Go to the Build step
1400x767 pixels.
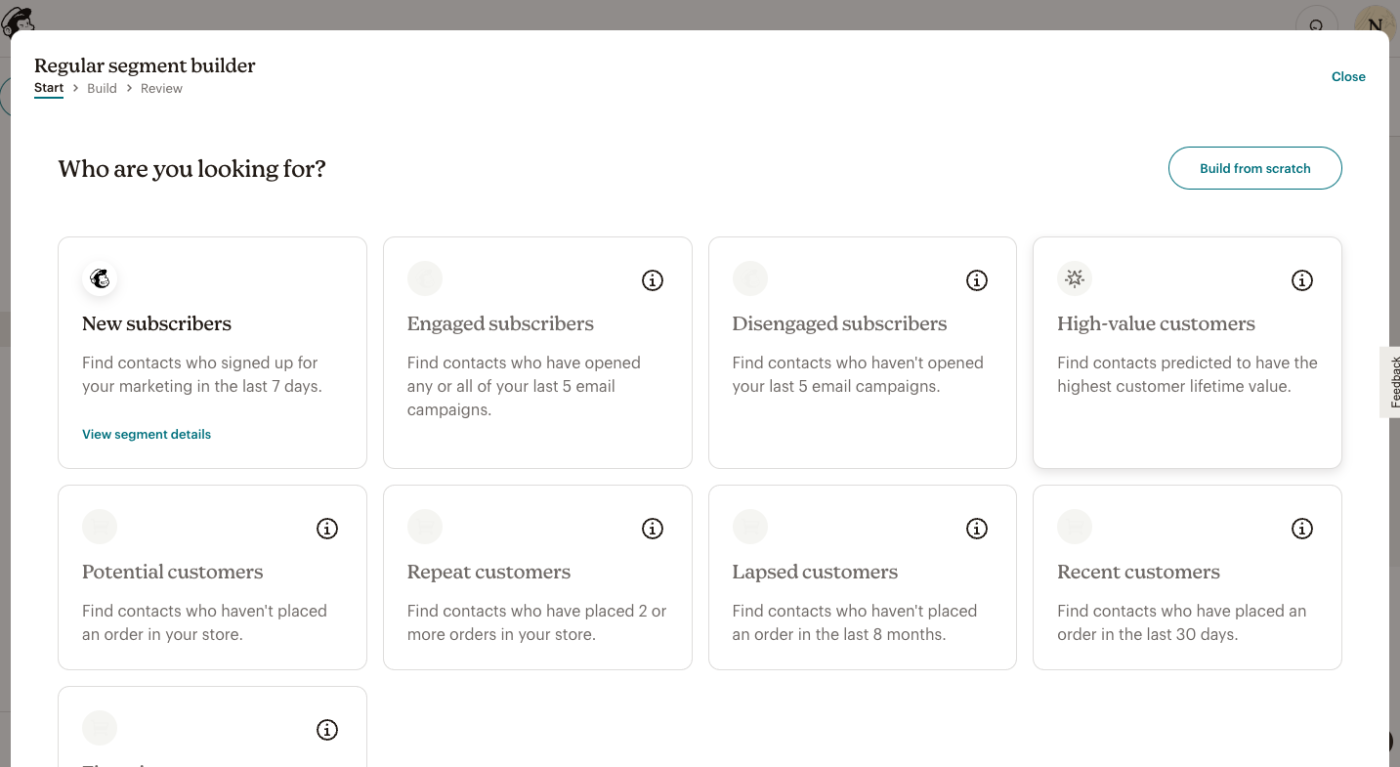tap(102, 89)
